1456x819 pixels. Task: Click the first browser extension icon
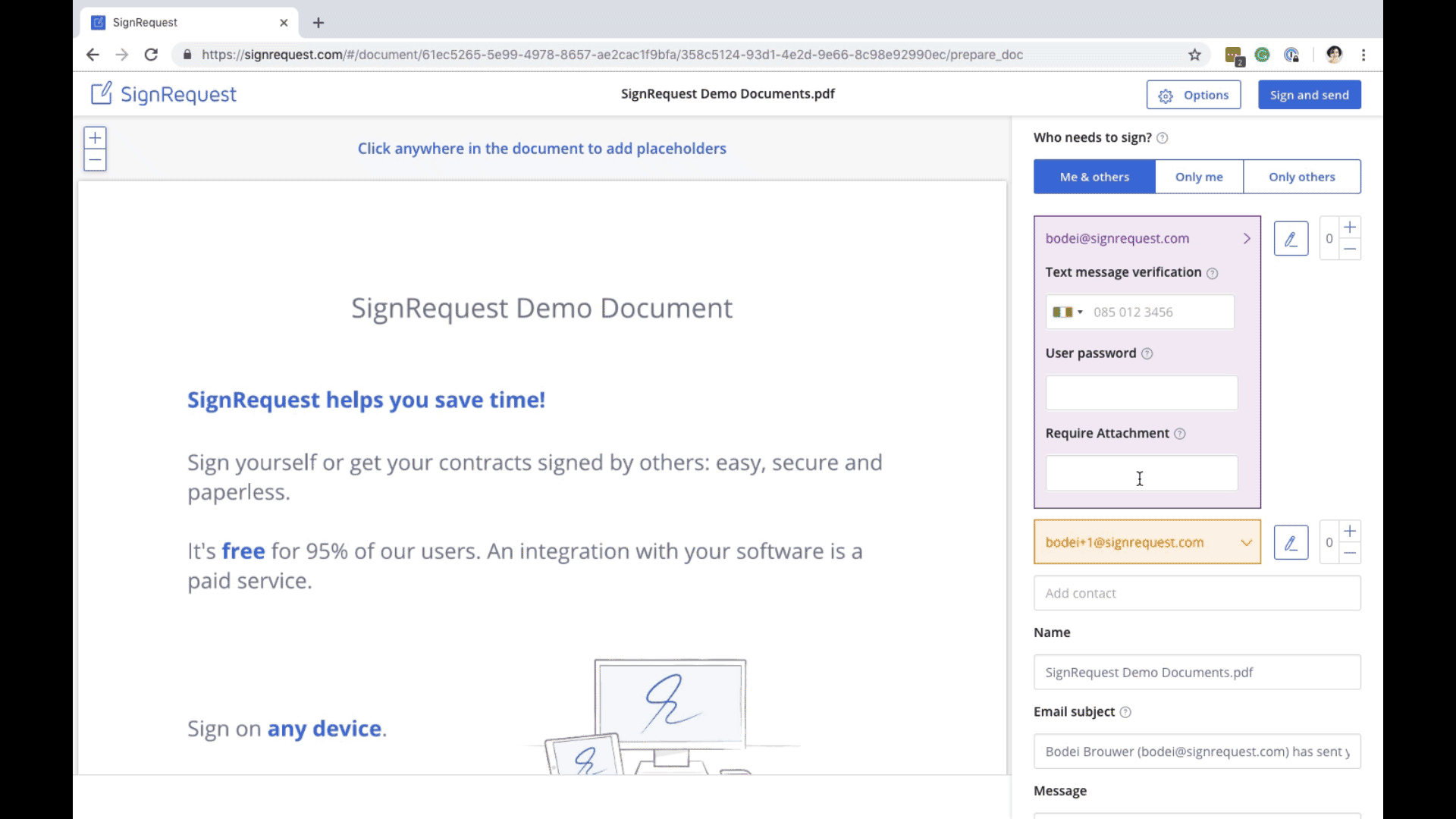(1234, 55)
